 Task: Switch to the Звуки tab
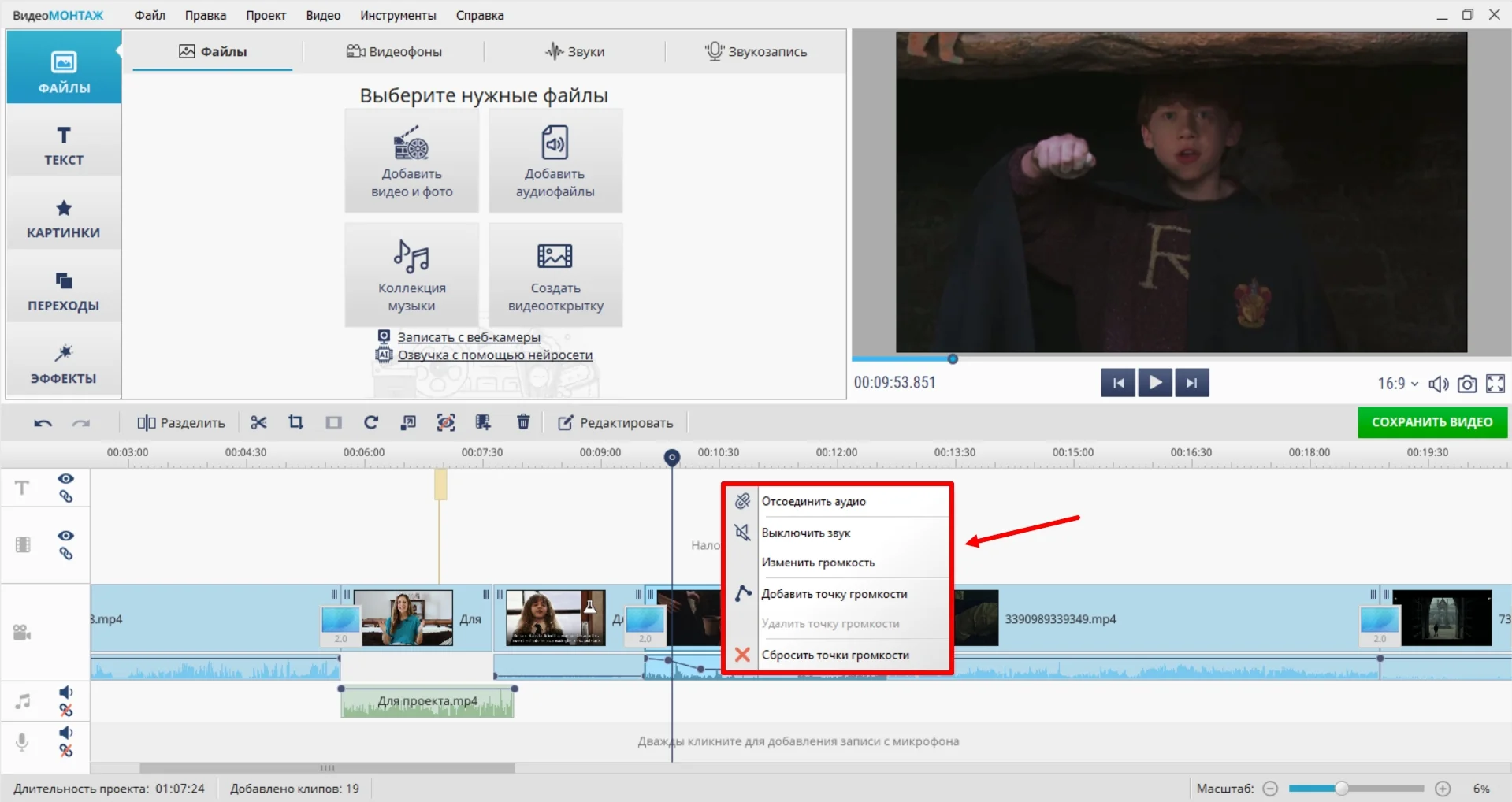pyautogui.click(x=575, y=52)
